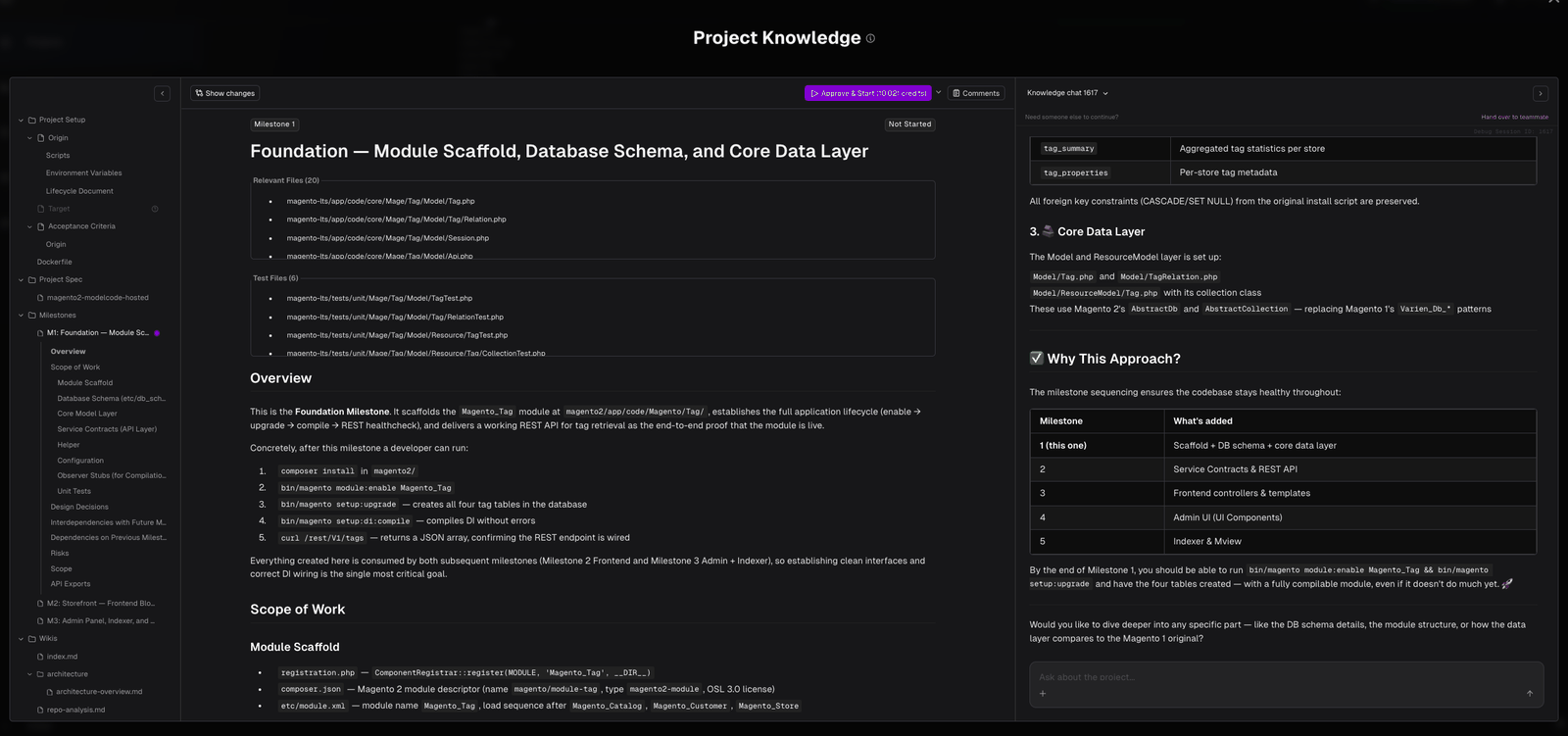Click the Acceptance Criteria document icon
This screenshot has height=736, width=1568.
[41, 226]
